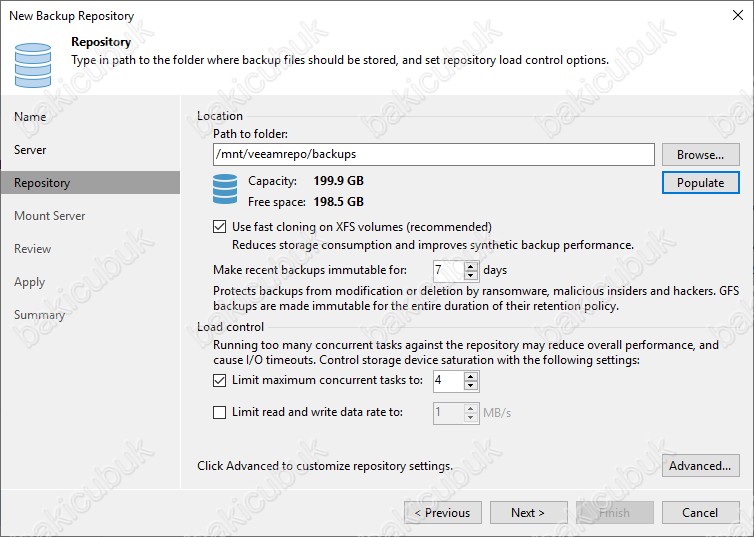Increase immutable days with up arrow
The height and width of the screenshot is (537, 754).
click(x=471, y=265)
